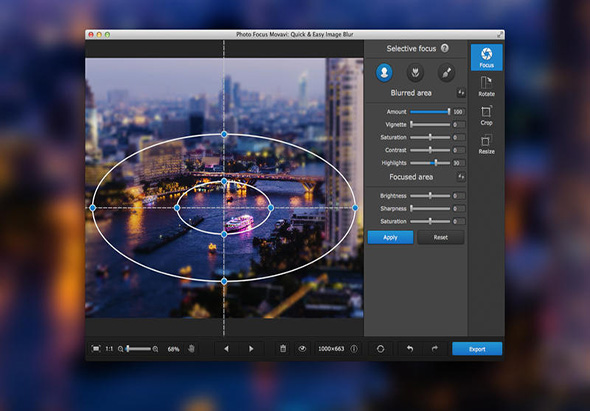Click the Blurred area Saturation slider

430,137
